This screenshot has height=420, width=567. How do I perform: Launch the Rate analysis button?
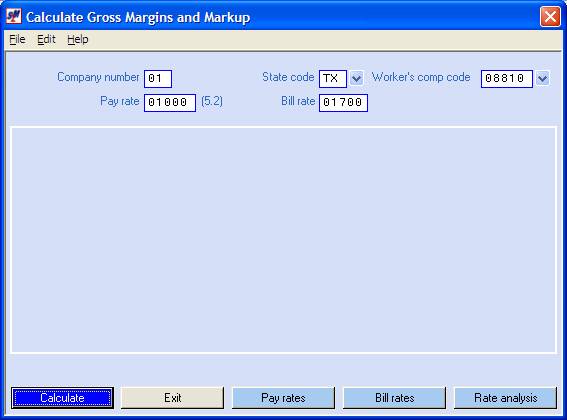point(505,398)
